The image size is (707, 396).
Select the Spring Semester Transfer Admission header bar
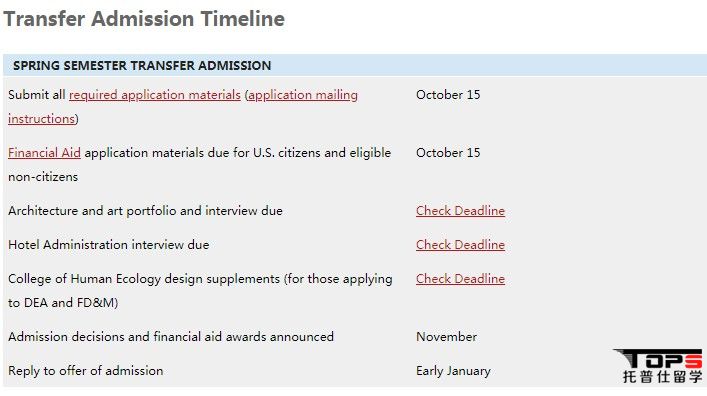click(355, 65)
